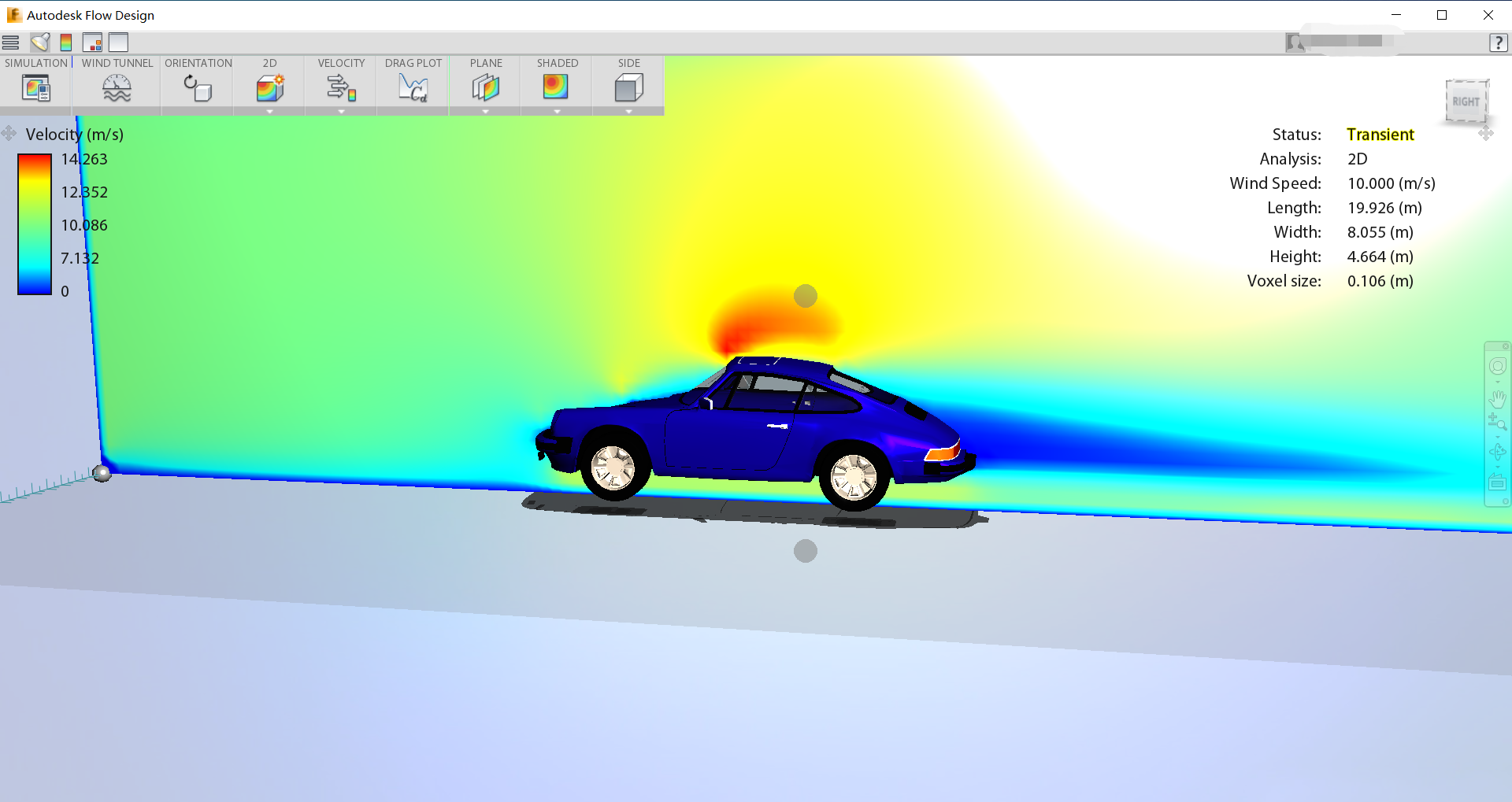Open the Drag Plot graph
The height and width of the screenshot is (802, 1512).
(x=413, y=87)
